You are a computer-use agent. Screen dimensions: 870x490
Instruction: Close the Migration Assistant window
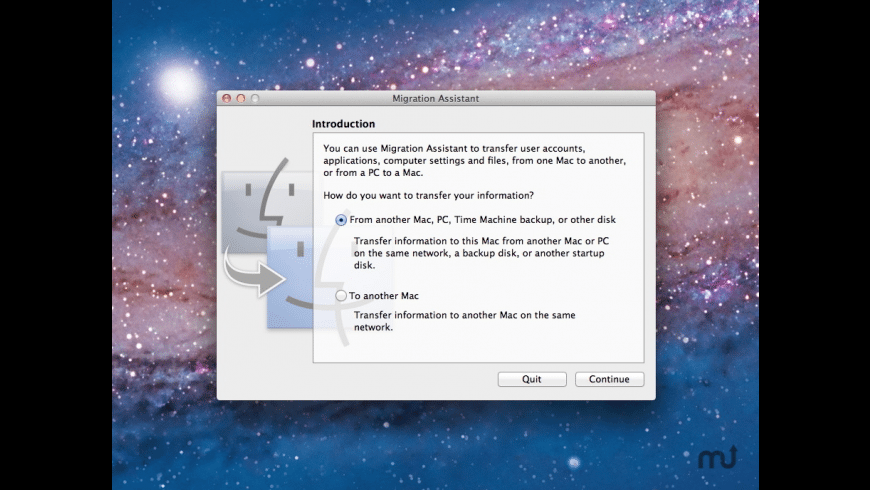[226, 98]
